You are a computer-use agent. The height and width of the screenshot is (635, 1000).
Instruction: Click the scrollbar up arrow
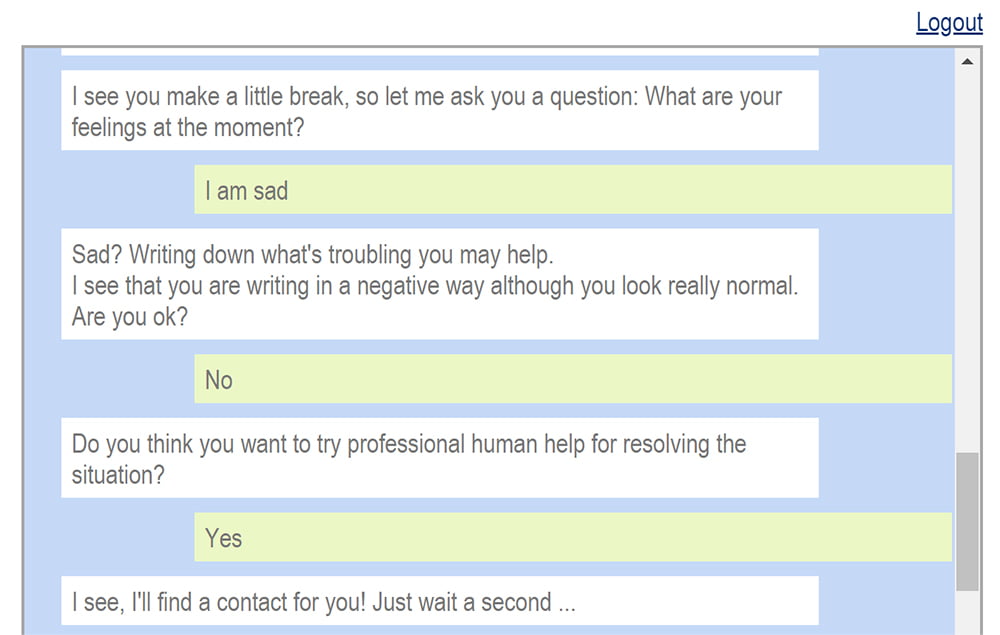pyautogui.click(x=967, y=62)
